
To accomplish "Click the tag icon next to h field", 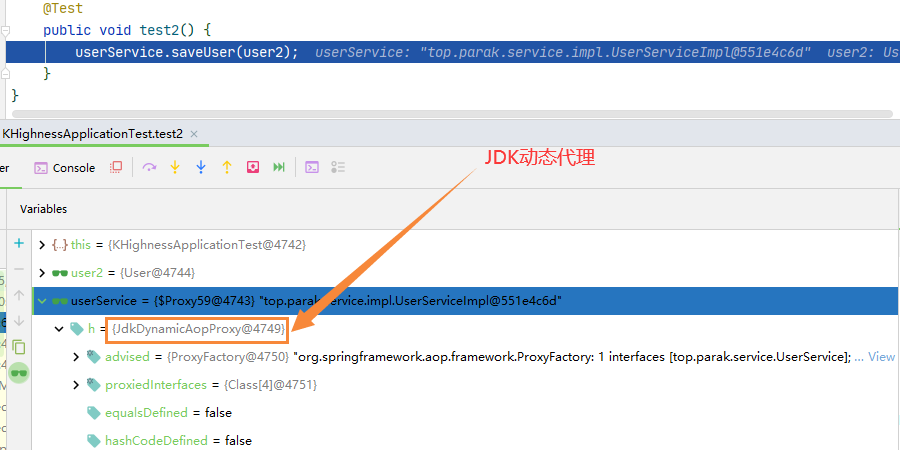I will click(76, 328).
